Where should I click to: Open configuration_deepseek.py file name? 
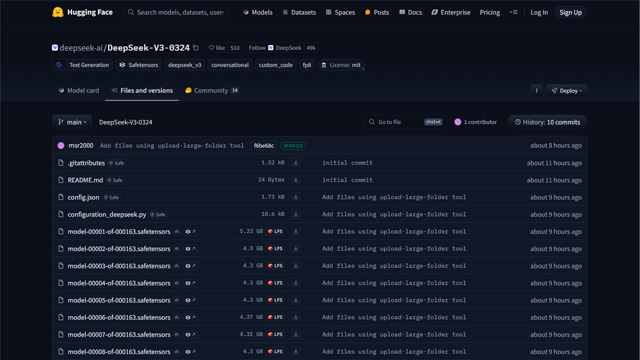point(107,214)
